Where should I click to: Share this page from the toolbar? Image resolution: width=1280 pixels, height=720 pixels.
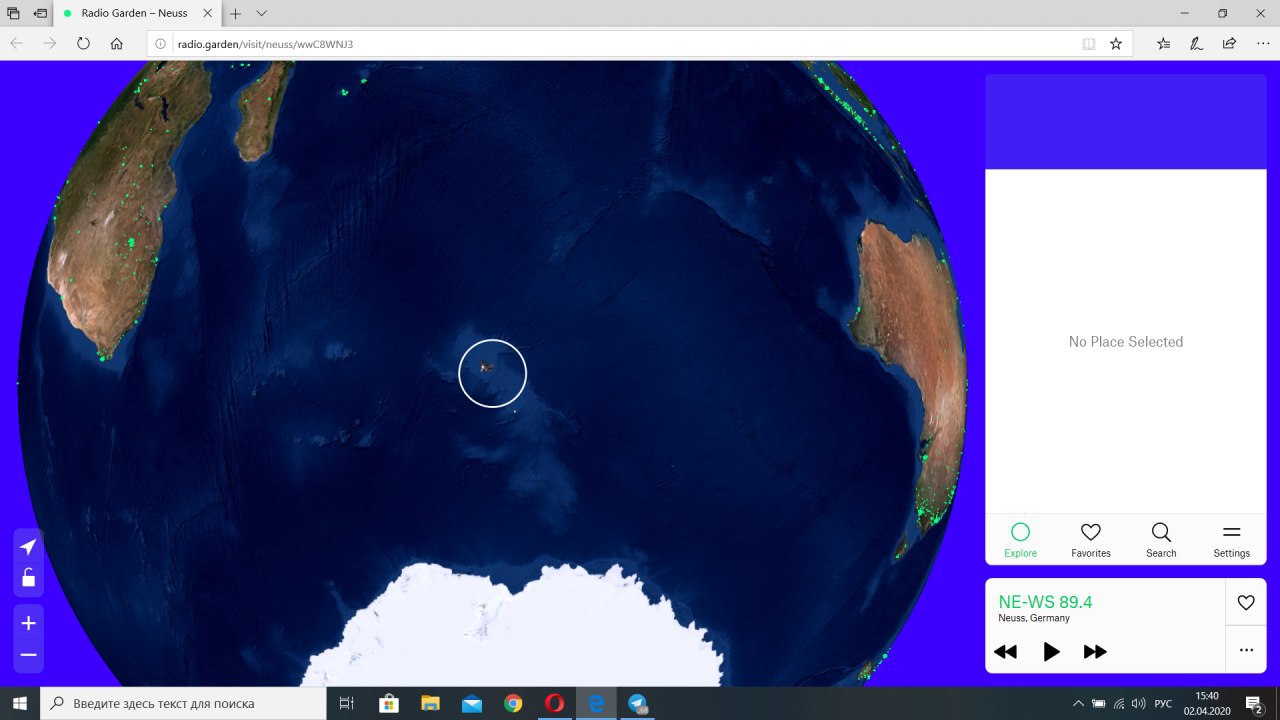point(1229,44)
